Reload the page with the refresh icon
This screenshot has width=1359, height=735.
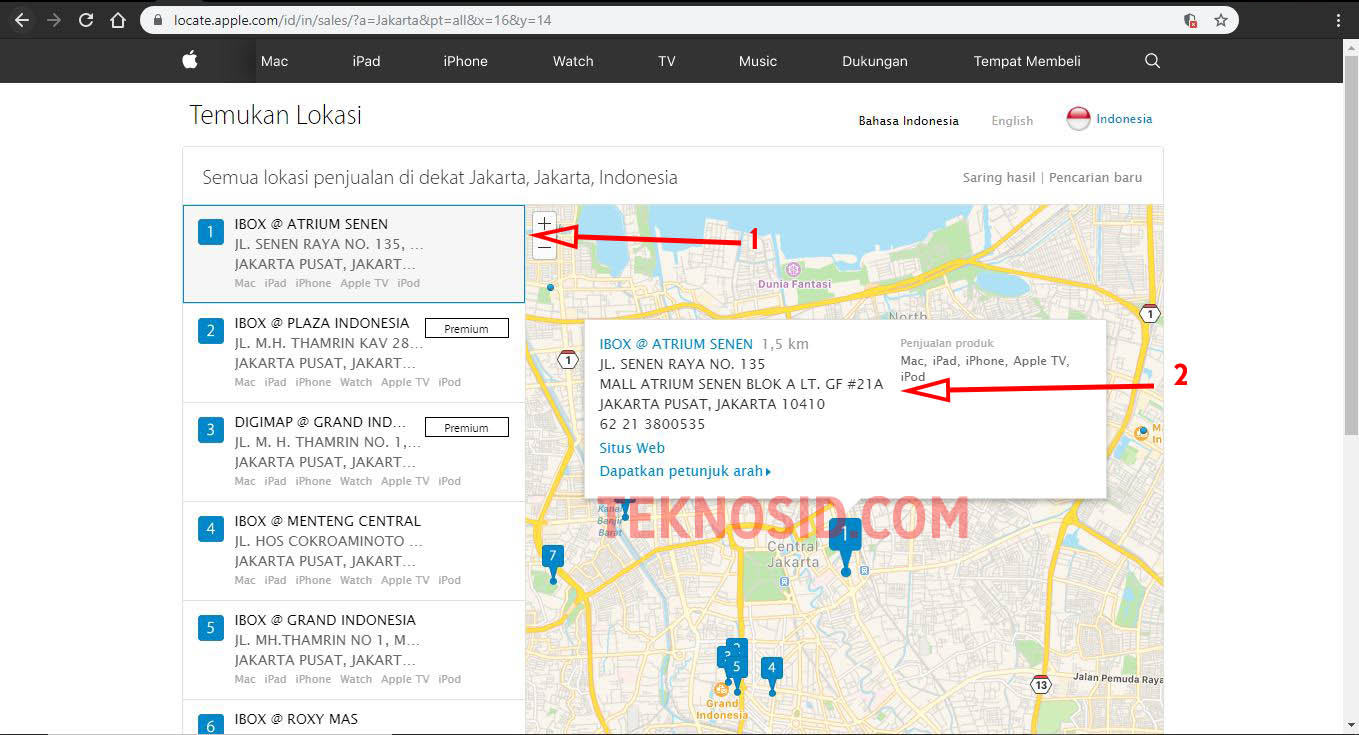coord(86,20)
